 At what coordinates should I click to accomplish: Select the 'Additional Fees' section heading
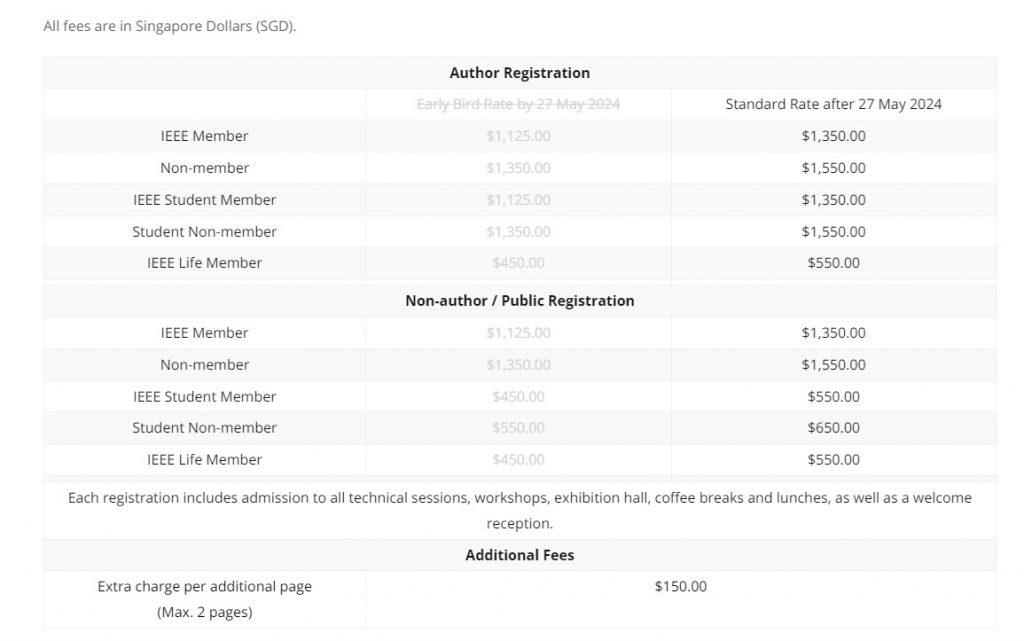(x=519, y=555)
